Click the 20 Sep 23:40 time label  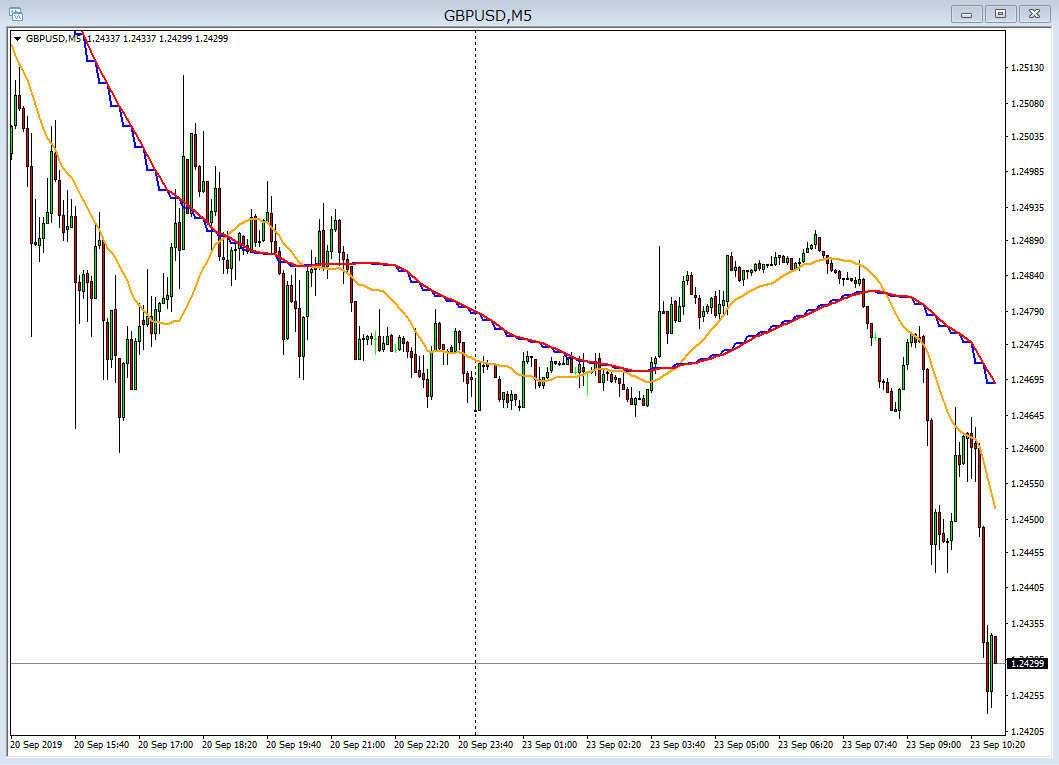486,745
